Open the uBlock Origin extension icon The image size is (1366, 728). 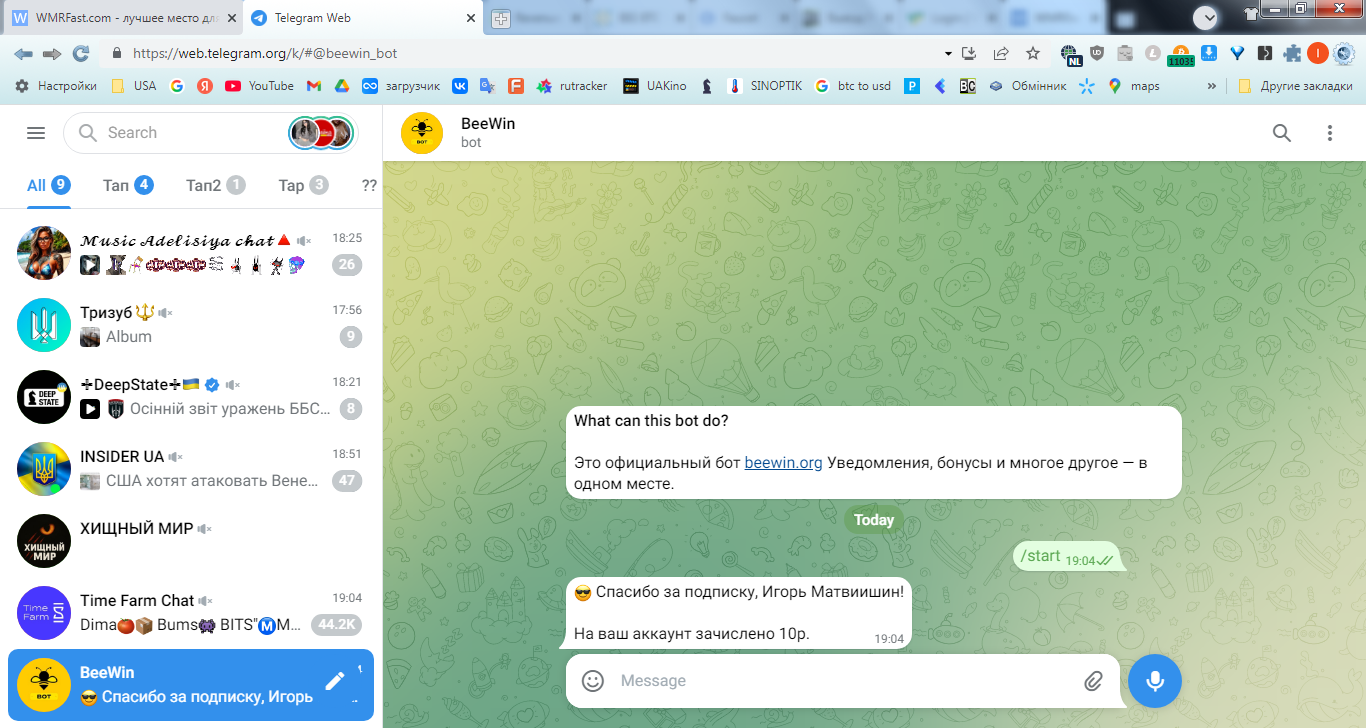(x=1097, y=53)
